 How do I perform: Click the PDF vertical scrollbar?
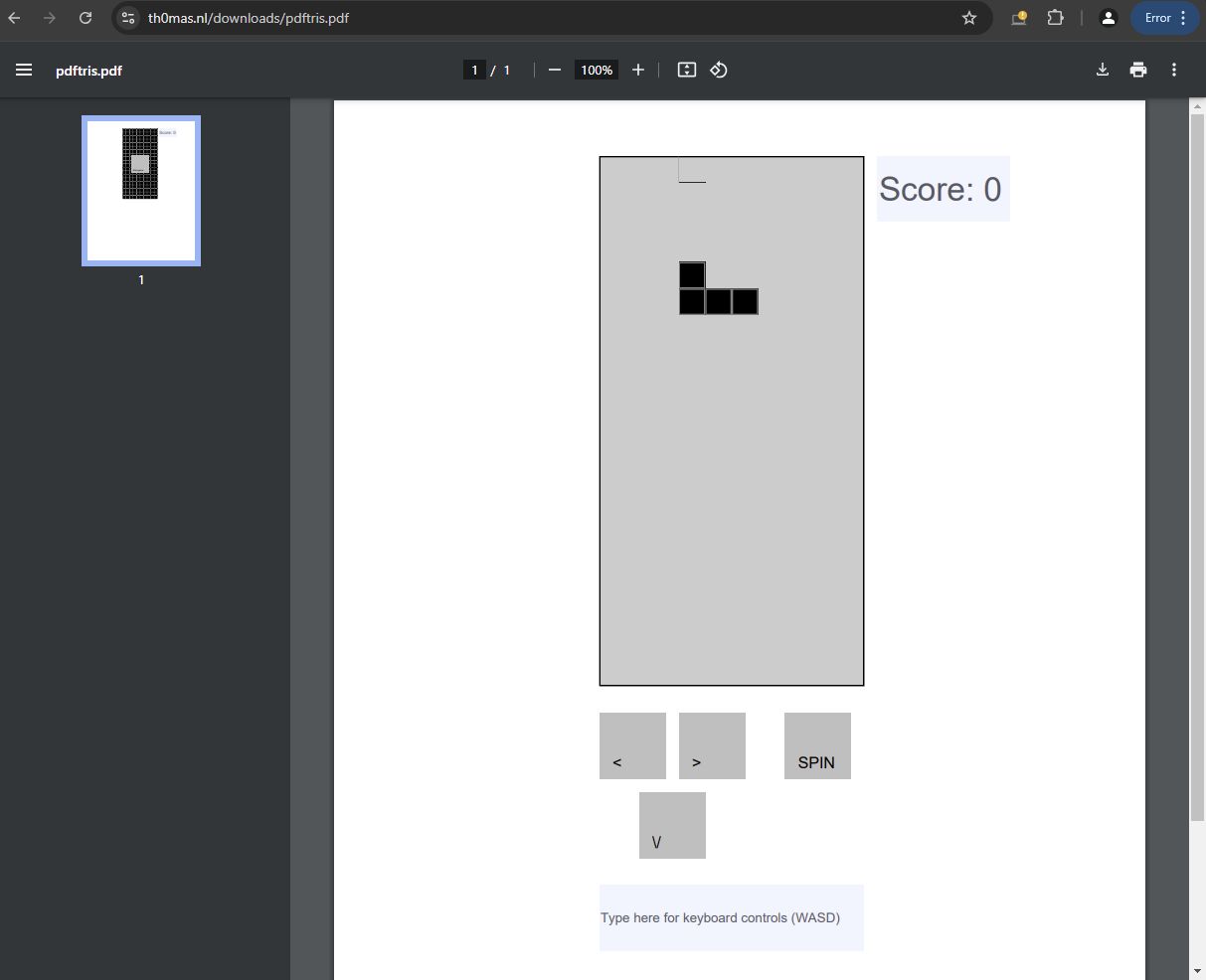1198,467
